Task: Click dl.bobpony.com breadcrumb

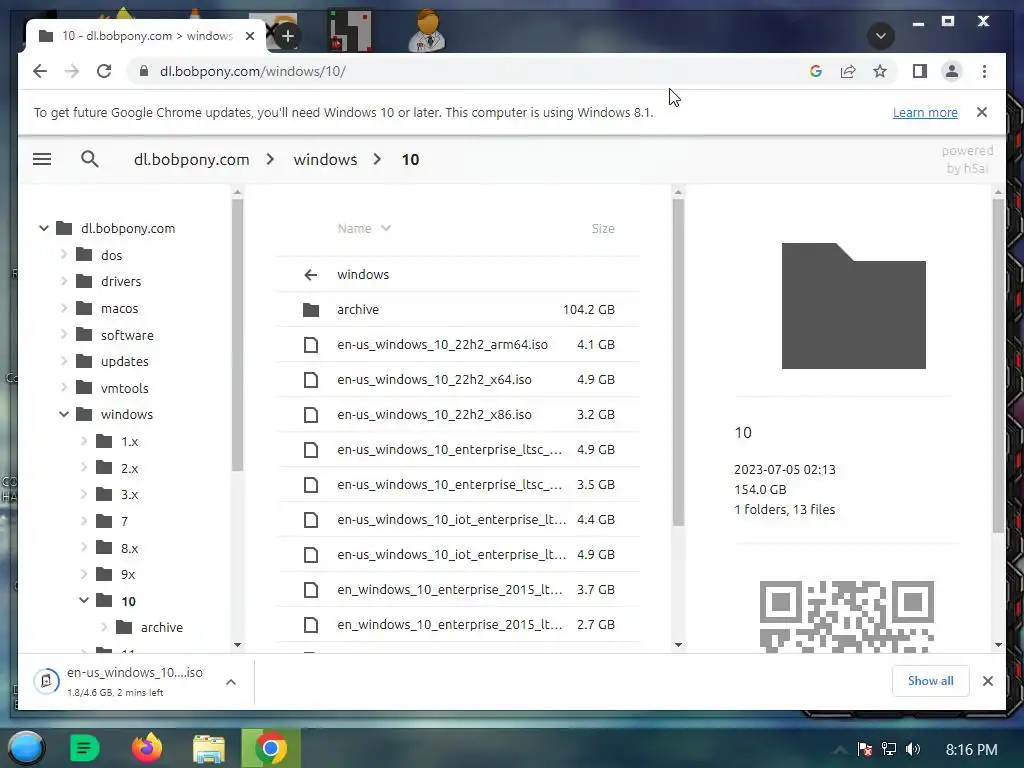Action: (x=191, y=159)
